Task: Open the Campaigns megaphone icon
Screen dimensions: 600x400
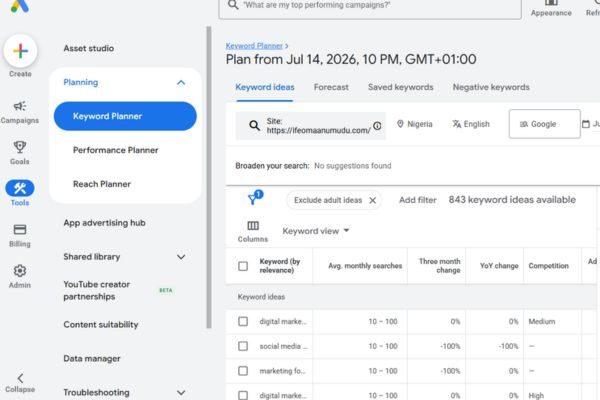Action: tap(20, 106)
